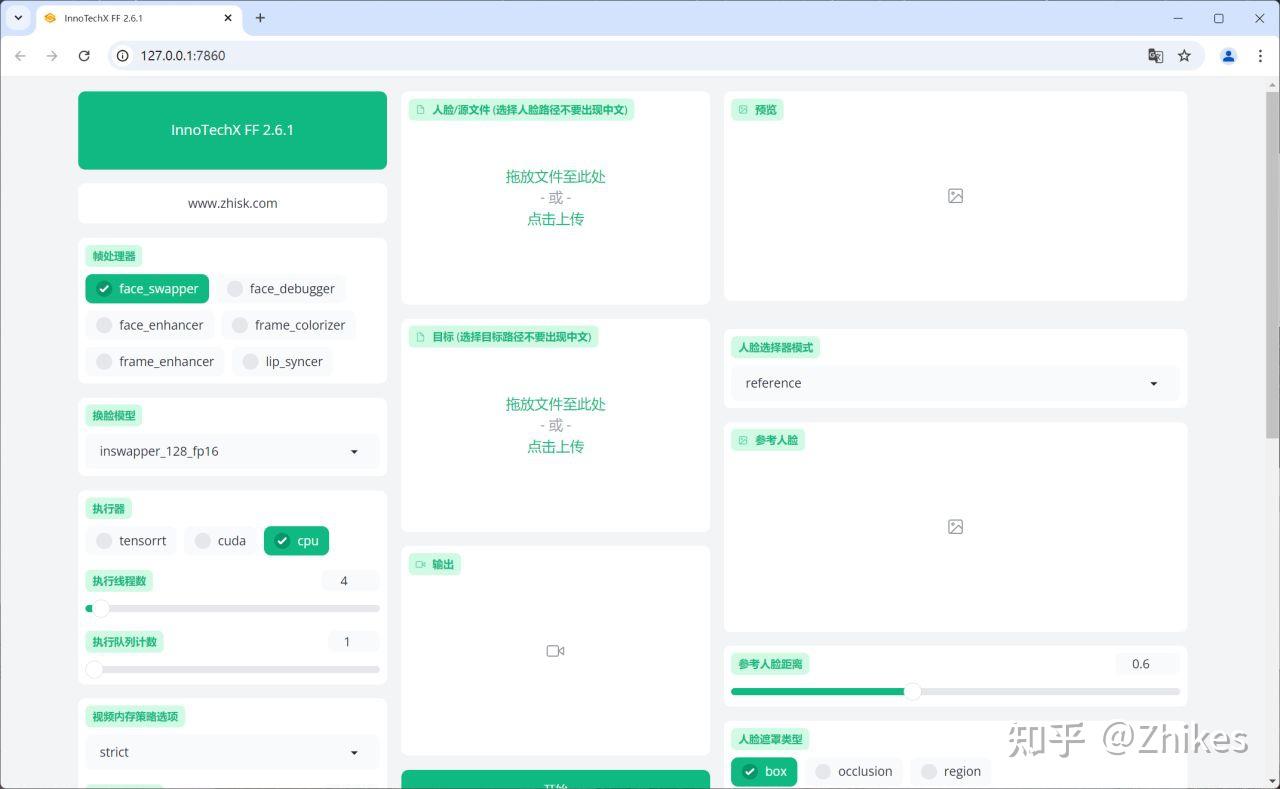
Task: Open the Chrome profile avatar icon
Action: 1228,56
